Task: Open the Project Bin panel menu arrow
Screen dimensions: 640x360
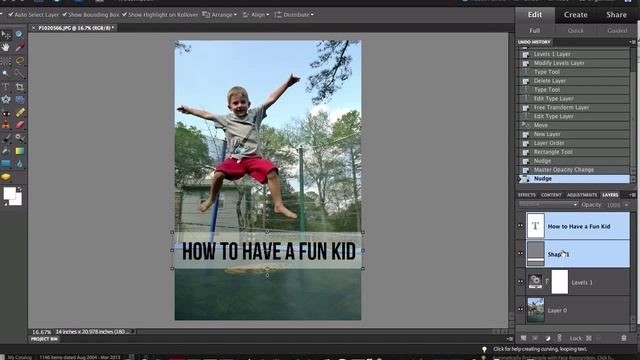Action: 510,339
